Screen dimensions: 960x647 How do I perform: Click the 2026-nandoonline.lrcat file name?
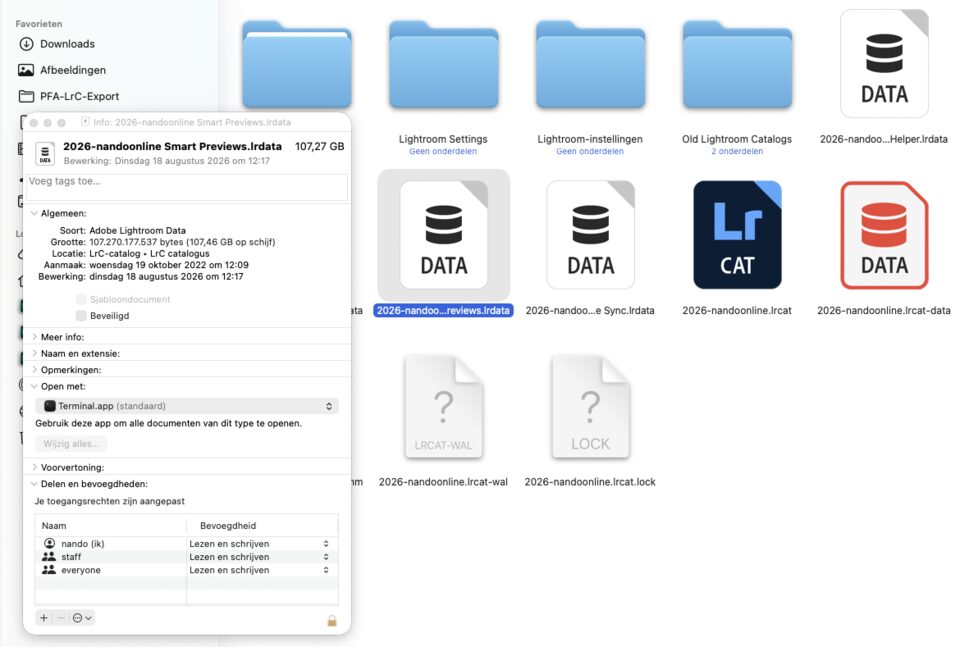737,310
